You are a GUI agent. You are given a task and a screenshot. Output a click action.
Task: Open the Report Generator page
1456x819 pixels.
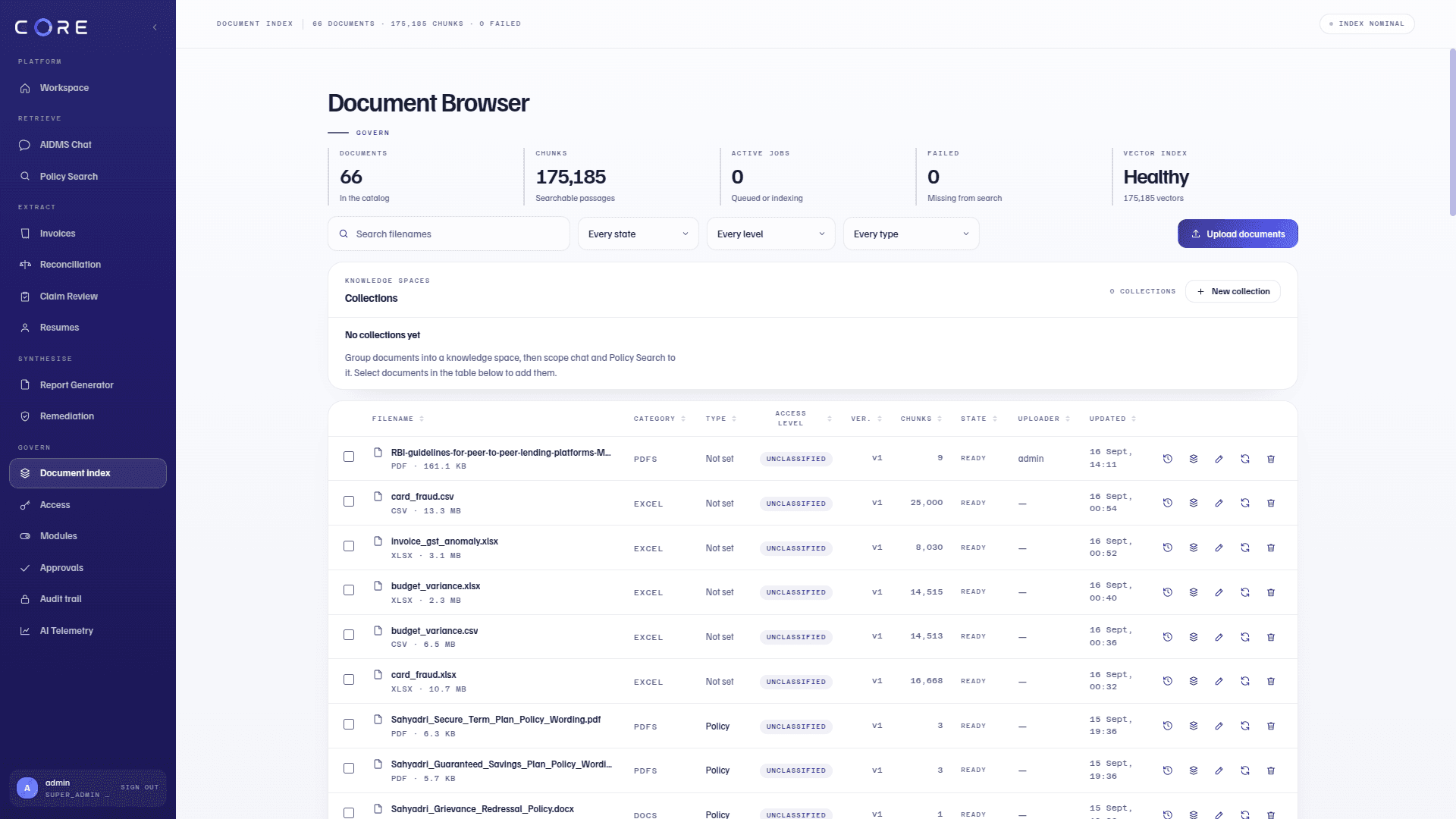(88, 385)
